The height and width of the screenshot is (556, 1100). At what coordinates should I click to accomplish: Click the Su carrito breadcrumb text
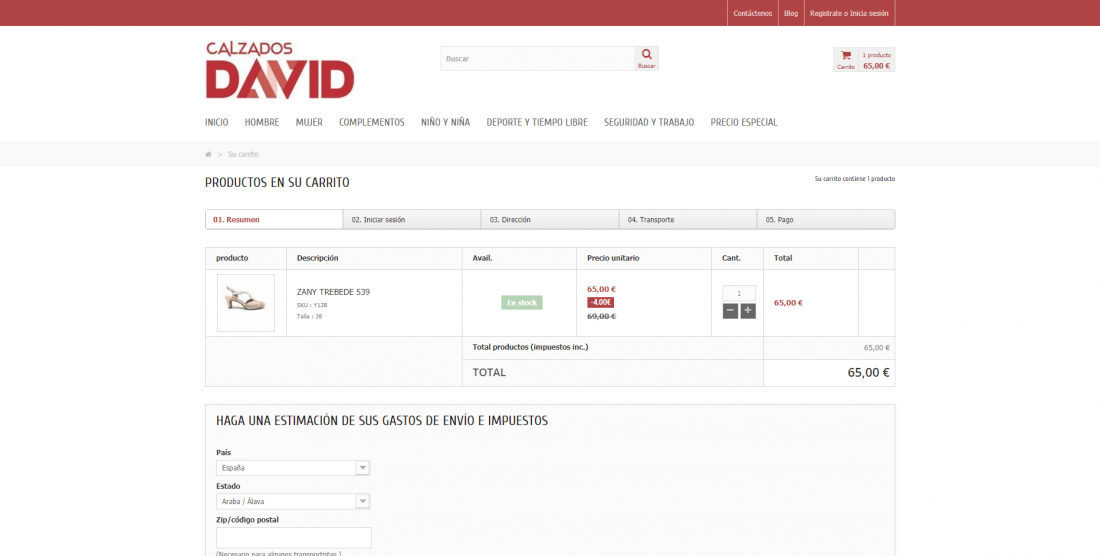(x=243, y=154)
